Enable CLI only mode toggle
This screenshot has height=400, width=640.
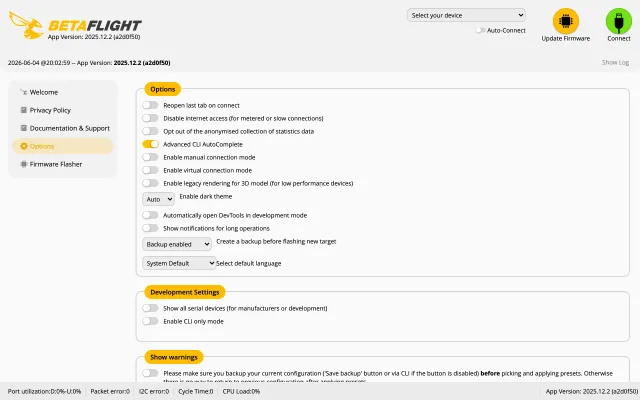pos(150,321)
